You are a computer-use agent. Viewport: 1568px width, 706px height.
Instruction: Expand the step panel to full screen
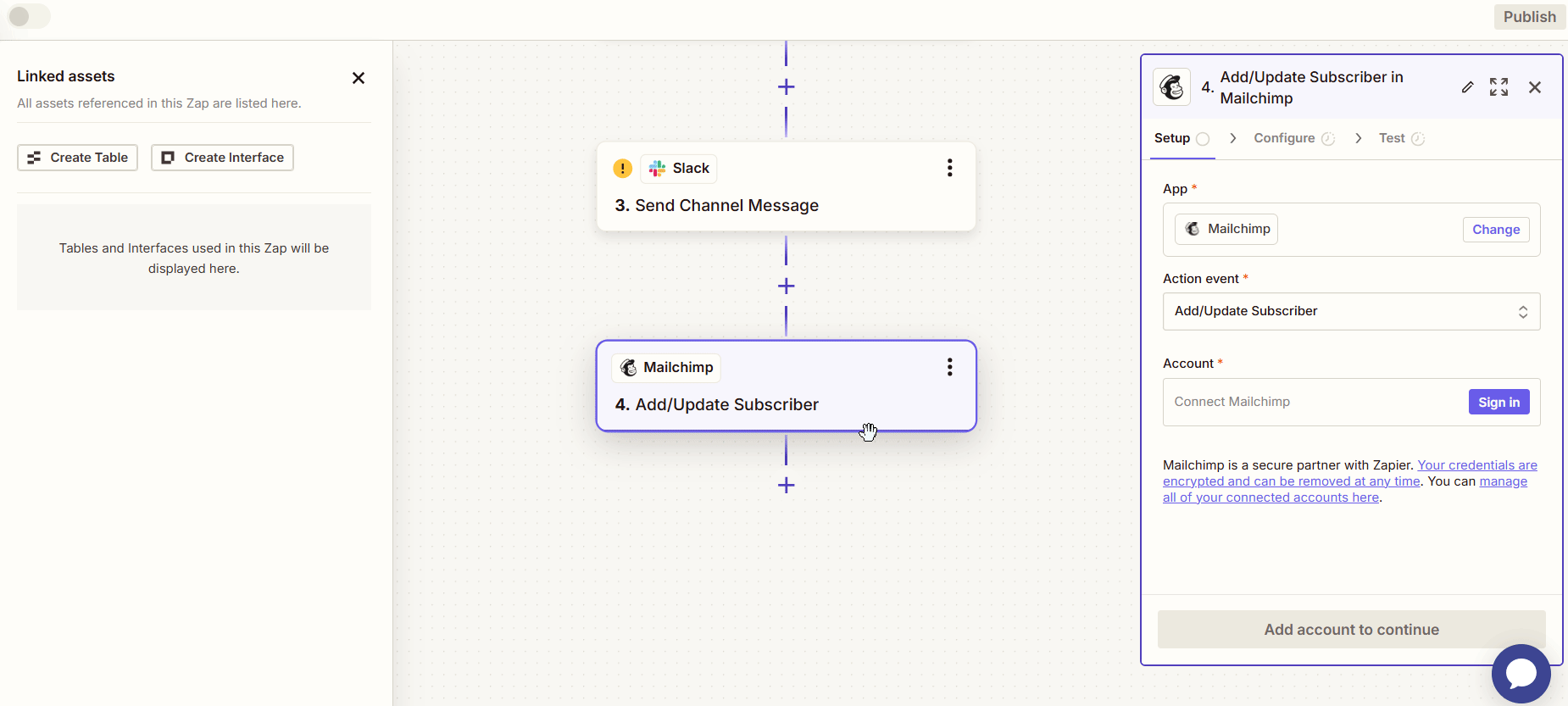(1498, 87)
